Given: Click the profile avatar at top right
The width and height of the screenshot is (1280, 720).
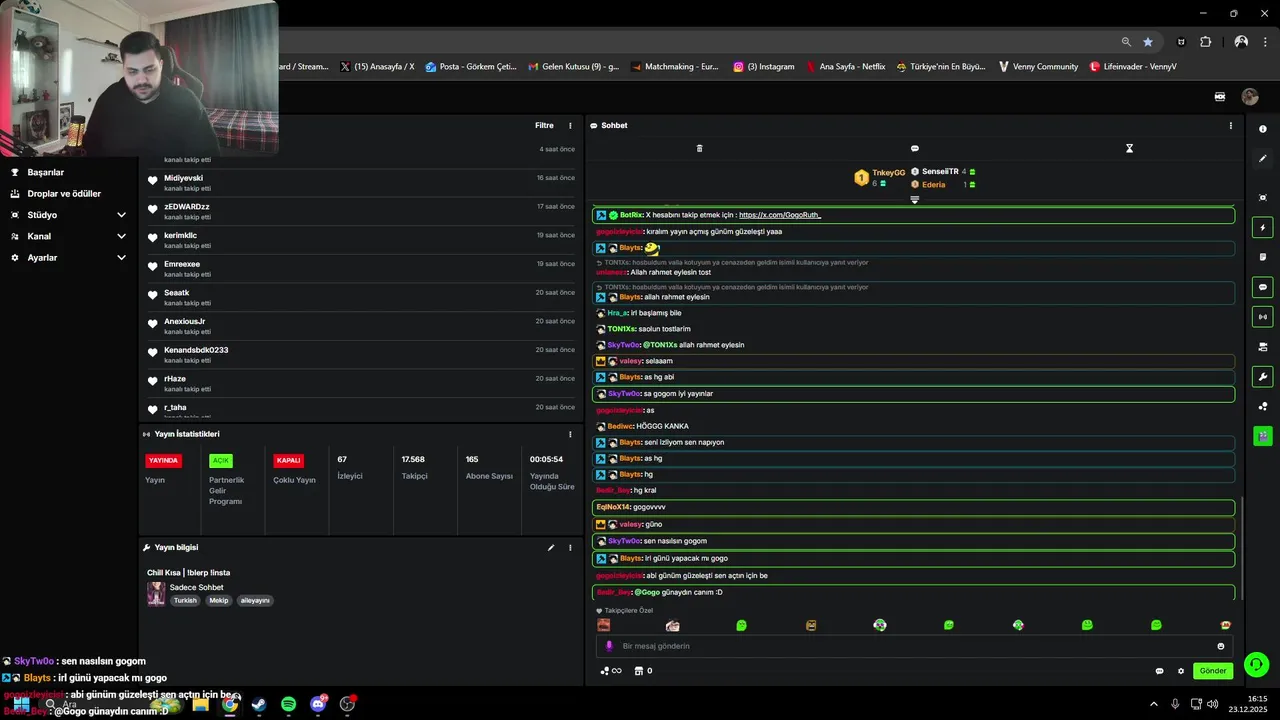Looking at the screenshot, I should tap(1250, 97).
